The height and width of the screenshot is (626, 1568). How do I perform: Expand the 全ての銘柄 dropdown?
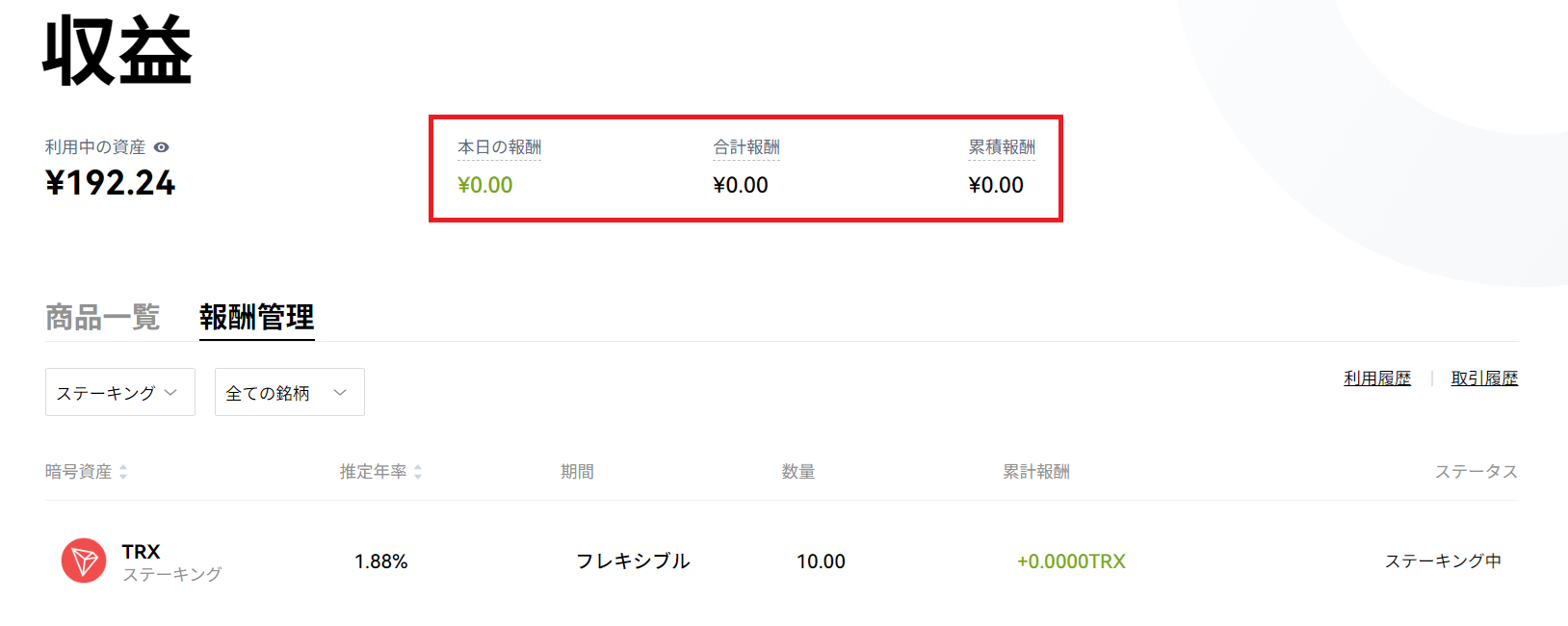click(290, 392)
